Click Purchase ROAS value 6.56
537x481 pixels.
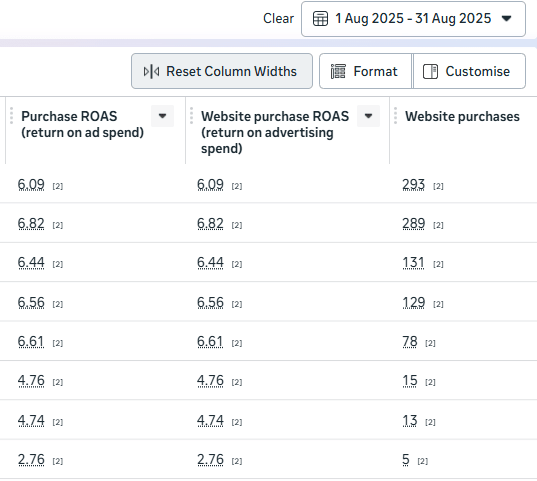point(31,303)
